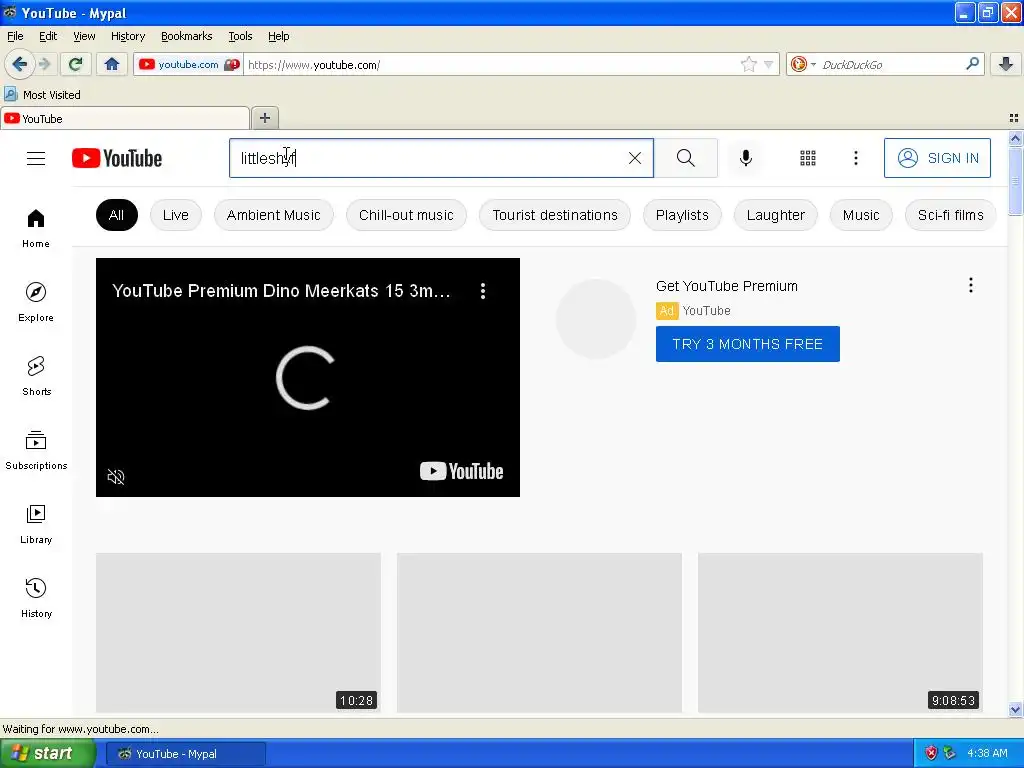Select the Tourist destinations chip
Viewport: 1024px width, 768px height.
pyautogui.click(x=555, y=215)
